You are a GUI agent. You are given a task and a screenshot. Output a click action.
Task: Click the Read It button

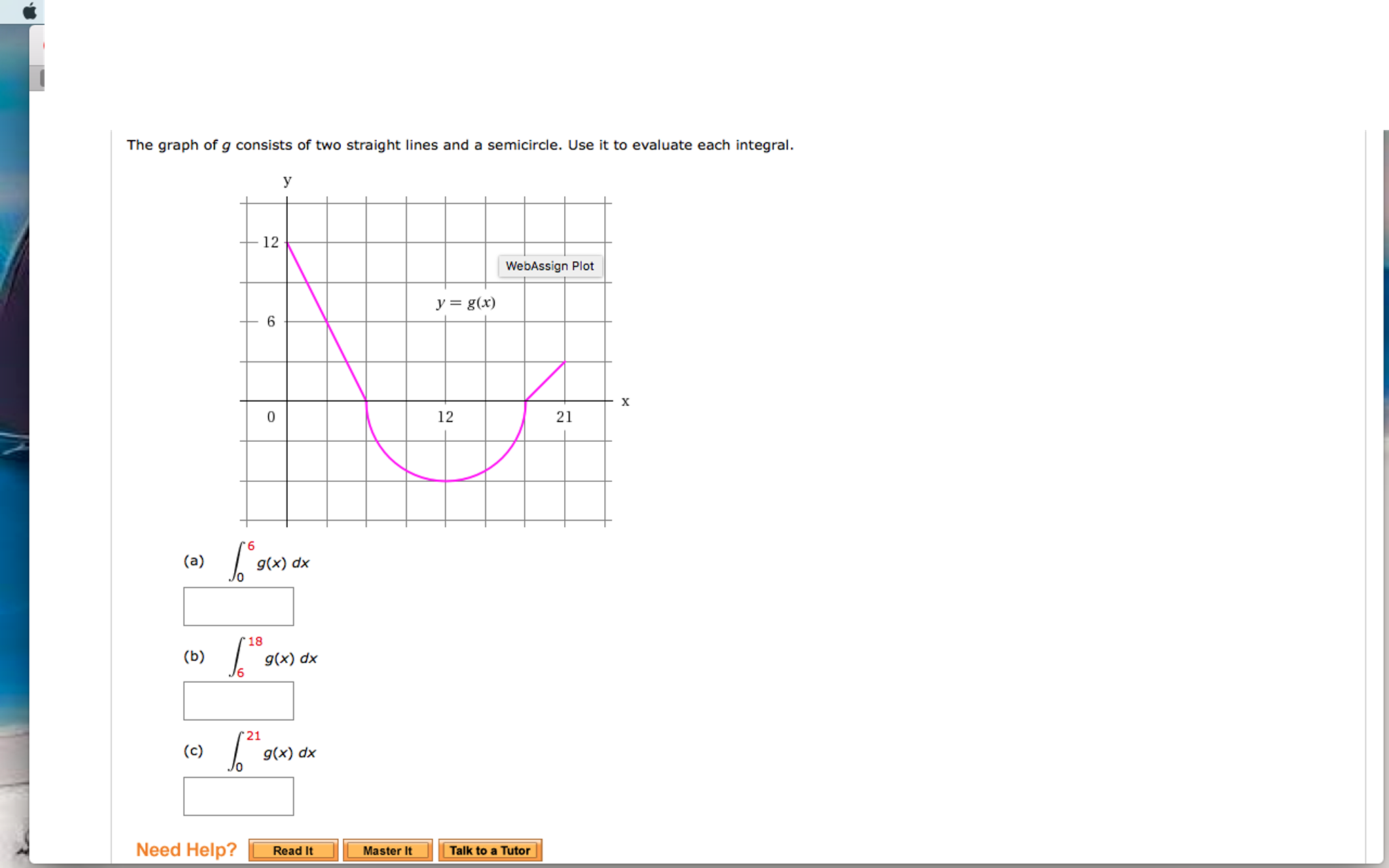point(293,850)
